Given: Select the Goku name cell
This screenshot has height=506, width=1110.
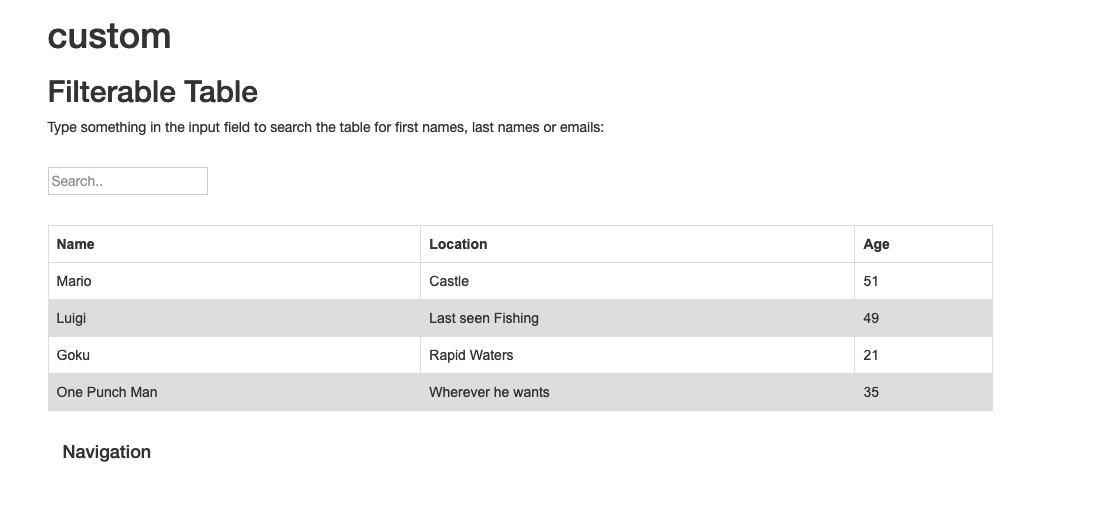Looking at the screenshot, I should coord(73,355).
